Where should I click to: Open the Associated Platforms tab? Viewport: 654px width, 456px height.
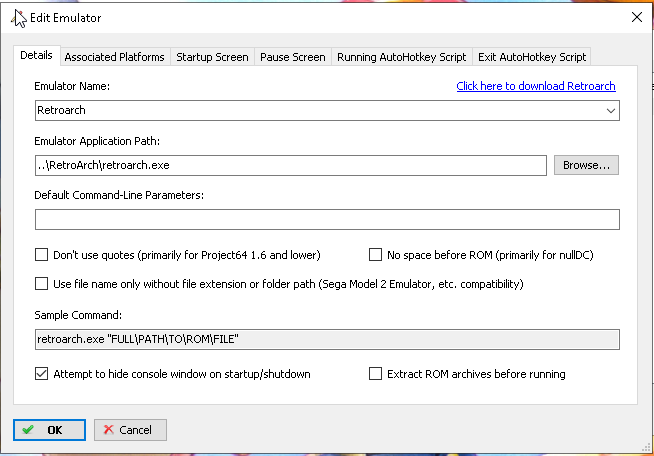tap(114, 57)
